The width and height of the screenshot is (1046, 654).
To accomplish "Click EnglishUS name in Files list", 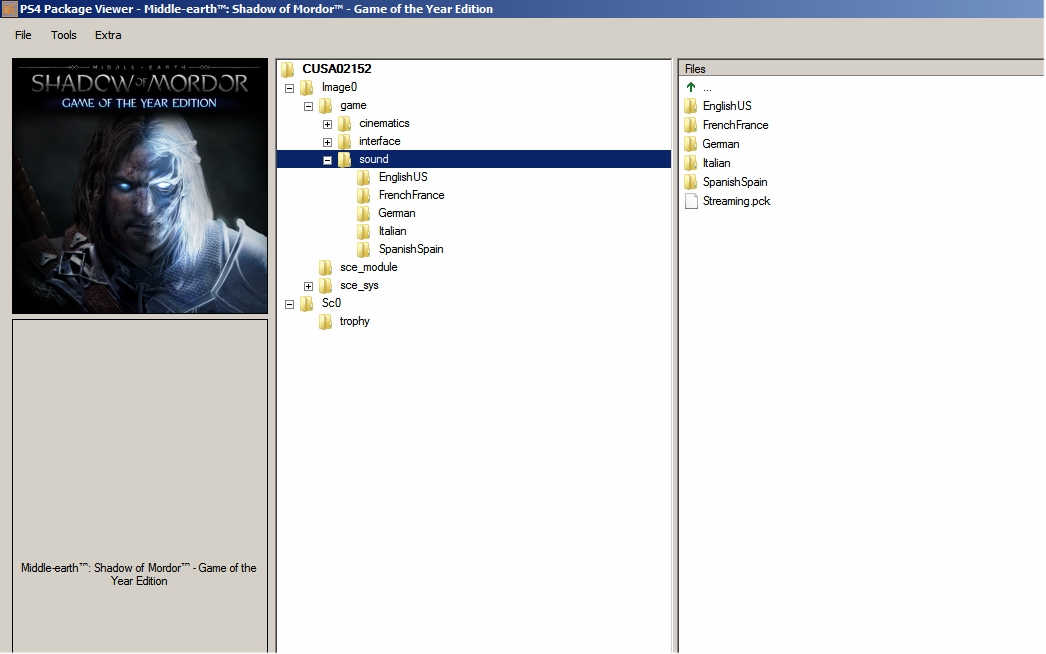I will click(x=727, y=106).
